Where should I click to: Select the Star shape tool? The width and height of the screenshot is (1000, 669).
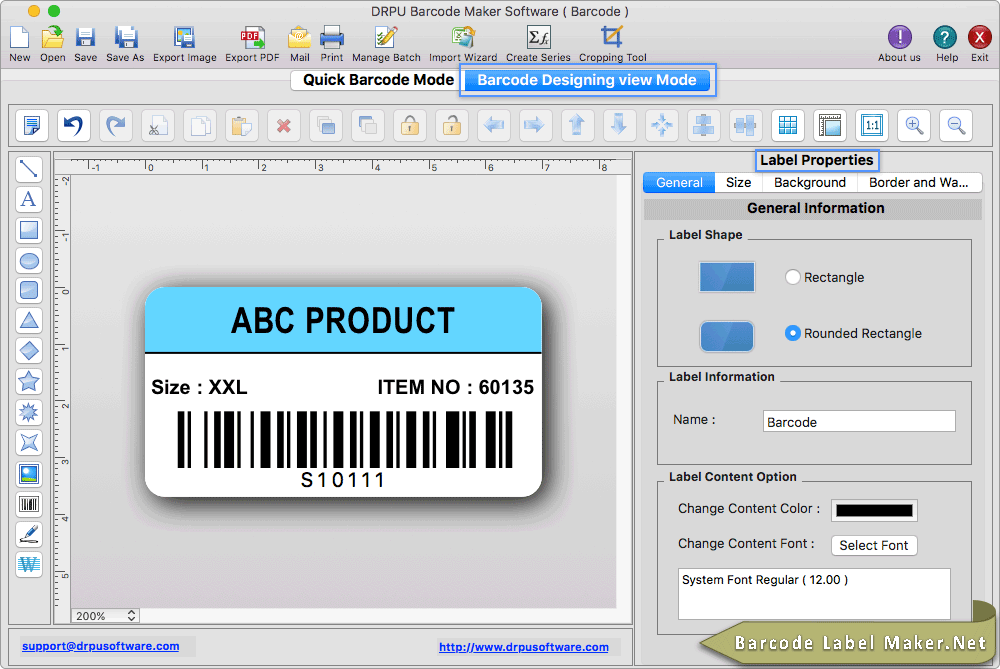29,381
